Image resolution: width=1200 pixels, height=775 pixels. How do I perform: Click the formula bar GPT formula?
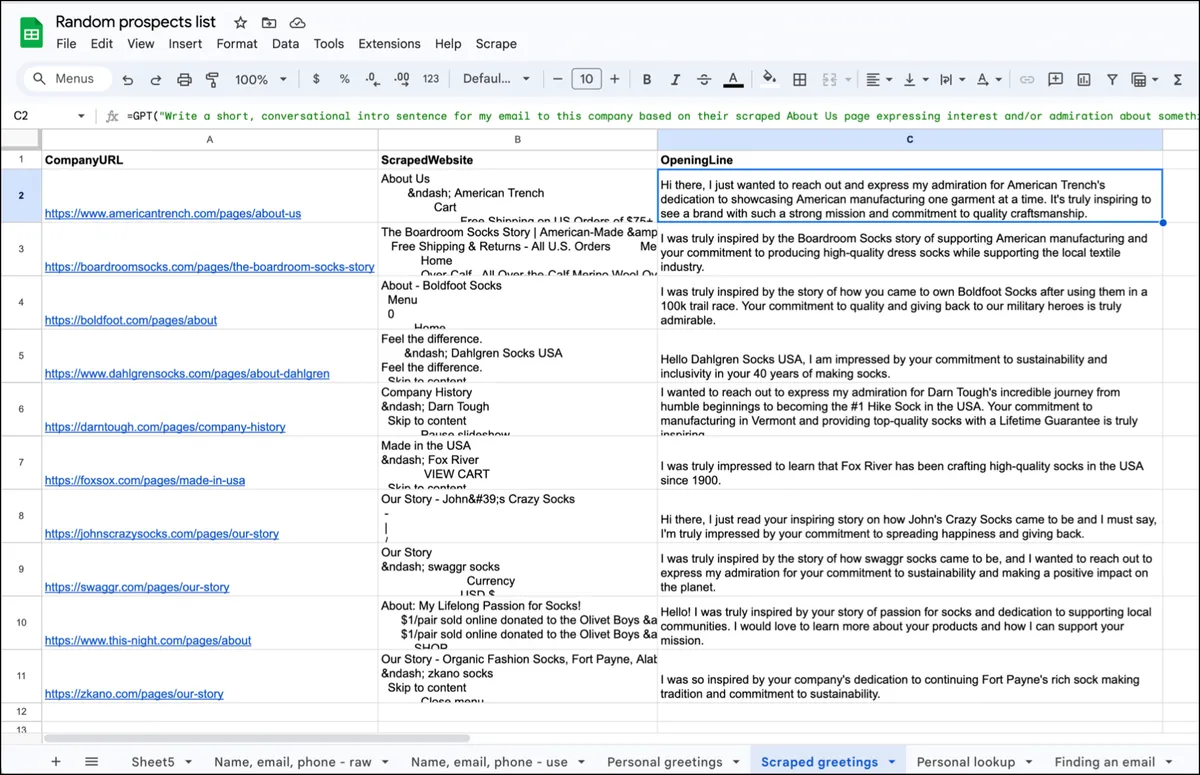pos(660,116)
